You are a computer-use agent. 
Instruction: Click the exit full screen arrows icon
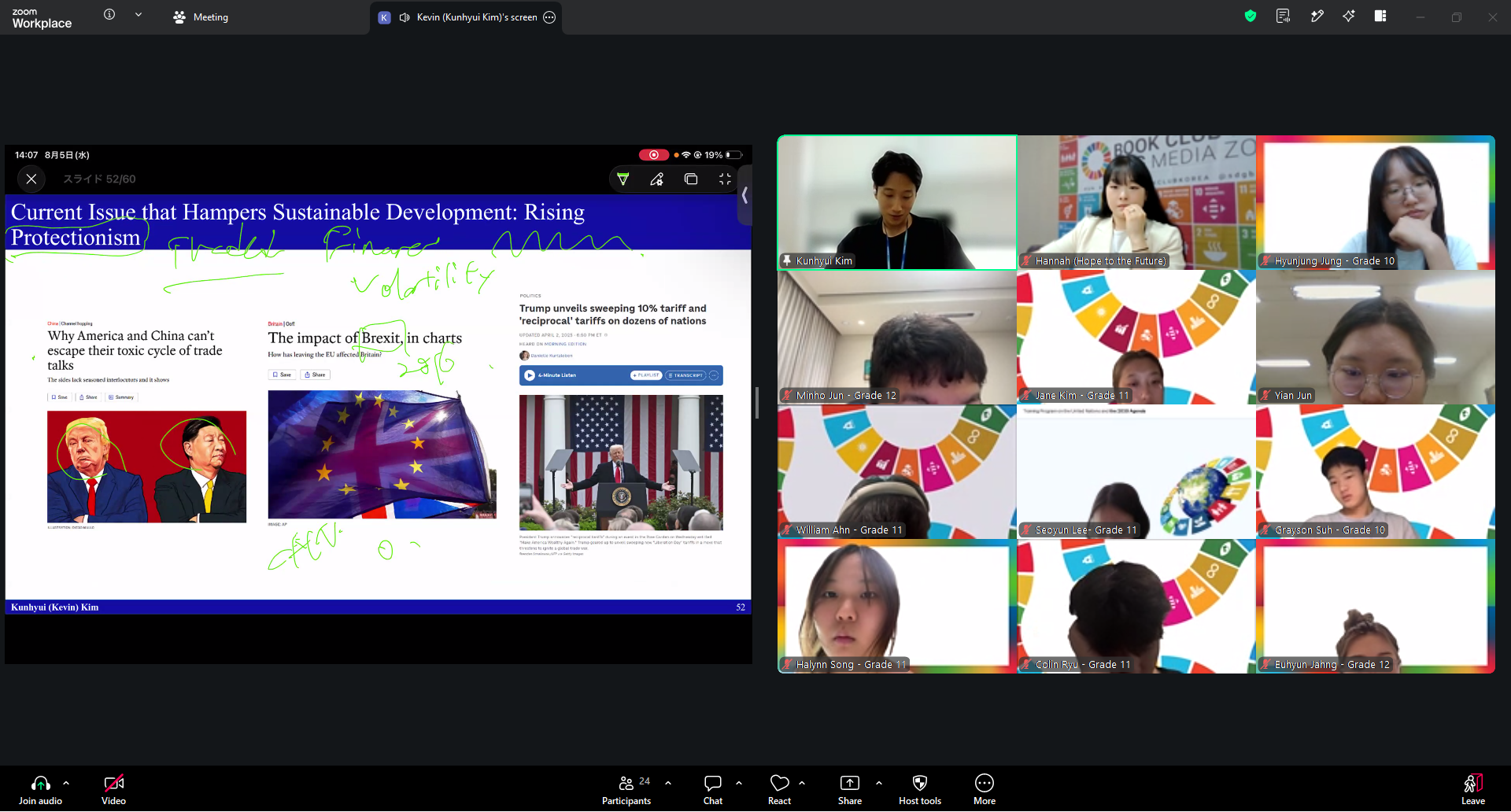click(725, 179)
